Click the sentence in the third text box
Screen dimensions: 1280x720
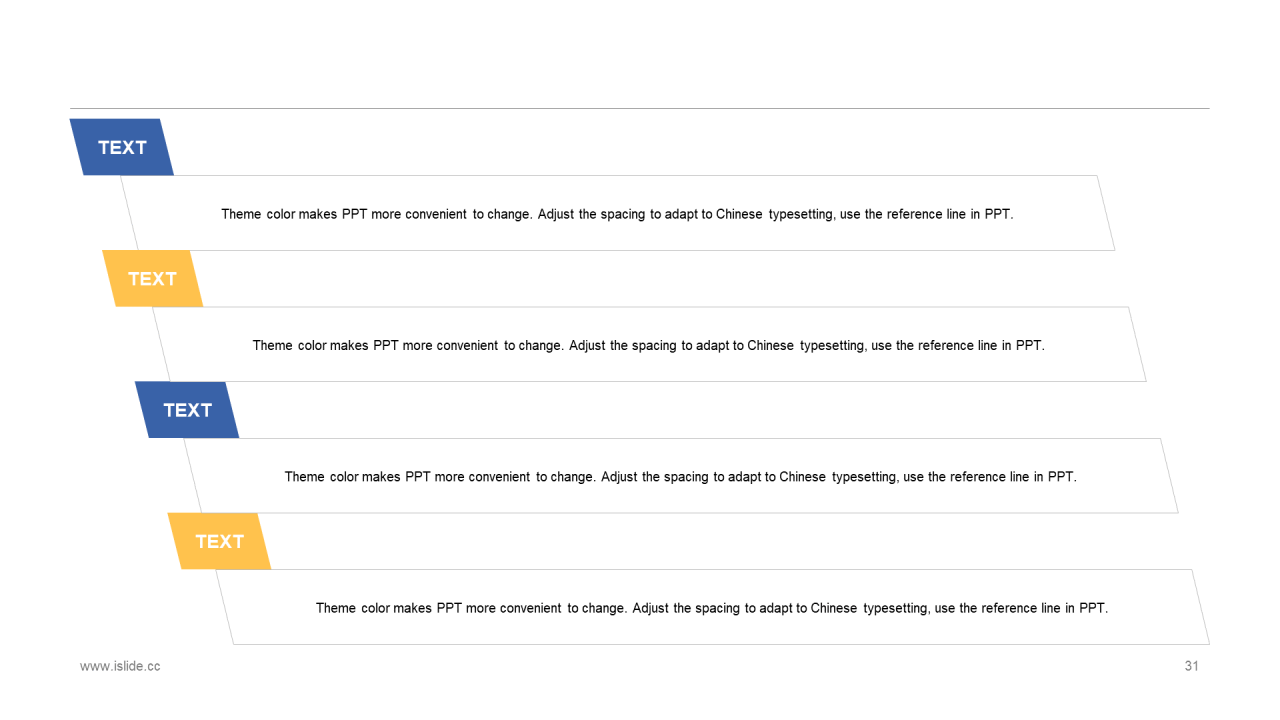click(x=680, y=477)
